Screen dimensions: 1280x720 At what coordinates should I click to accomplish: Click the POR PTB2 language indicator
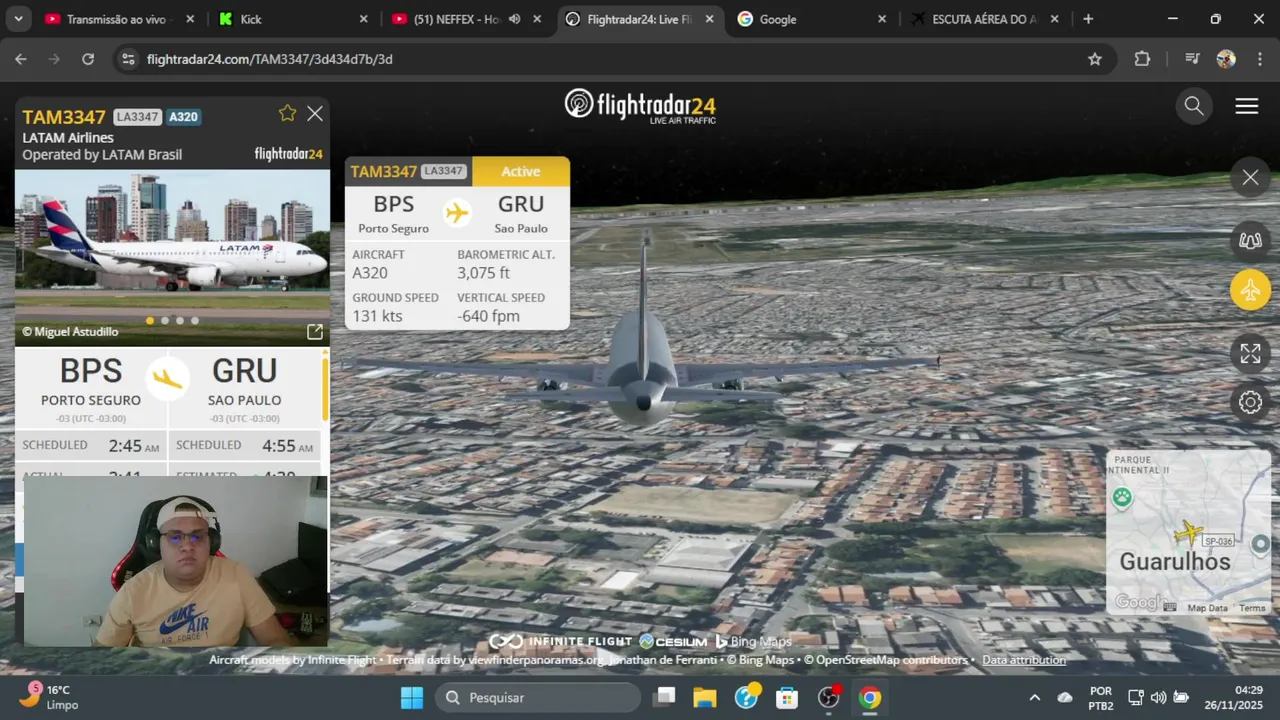coord(1101,697)
